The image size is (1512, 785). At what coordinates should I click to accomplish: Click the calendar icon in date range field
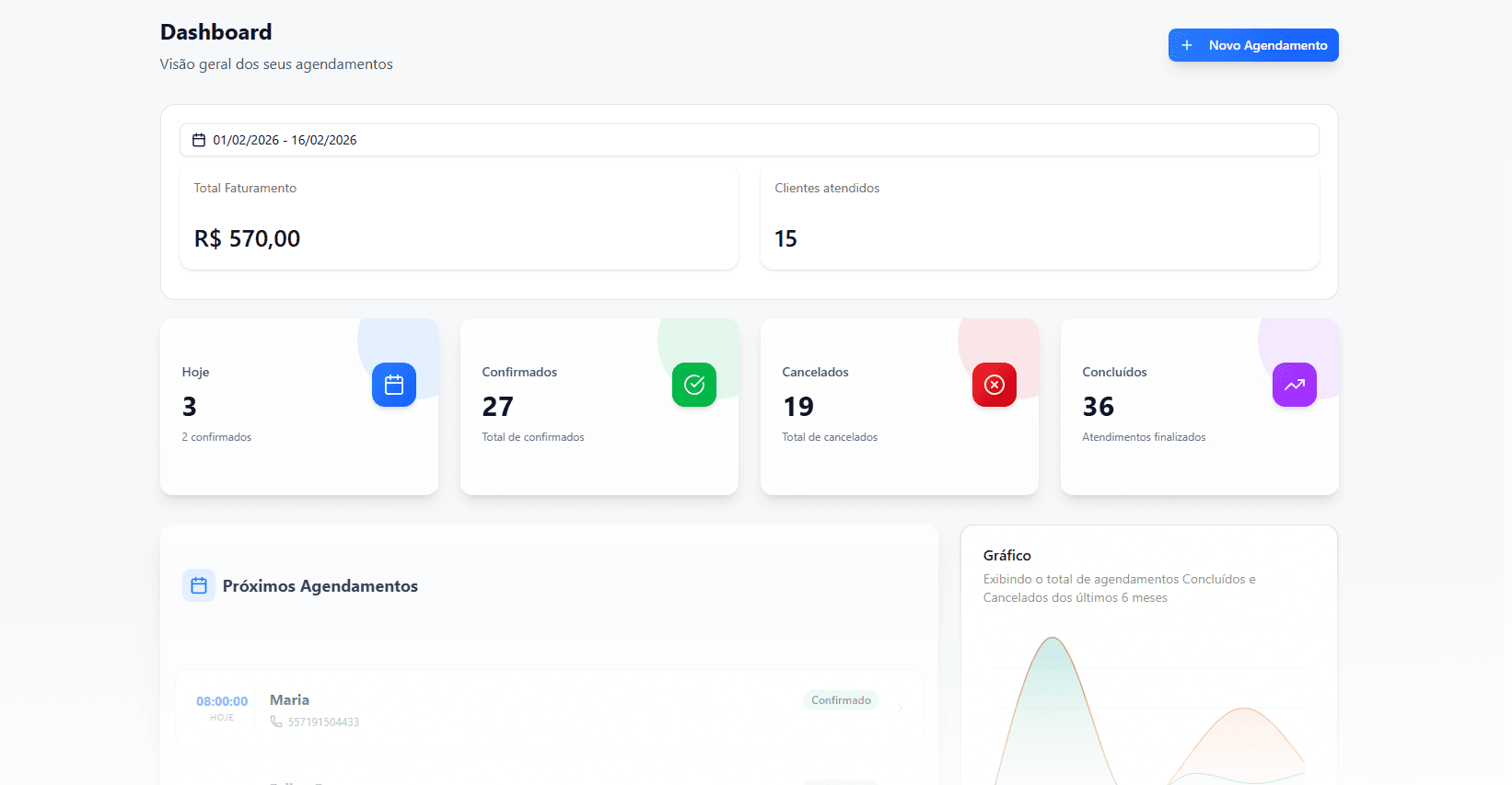pos(199,140)
